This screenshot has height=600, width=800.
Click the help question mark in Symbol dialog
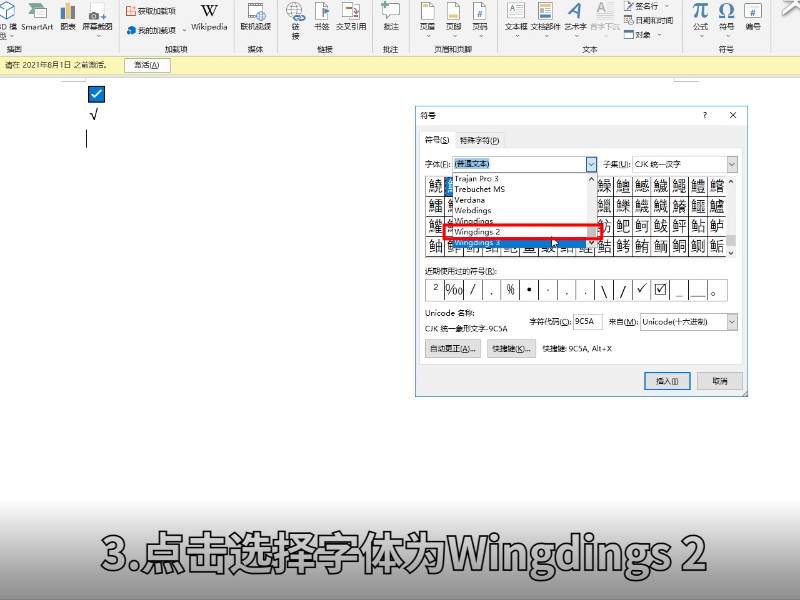point(705,115)
